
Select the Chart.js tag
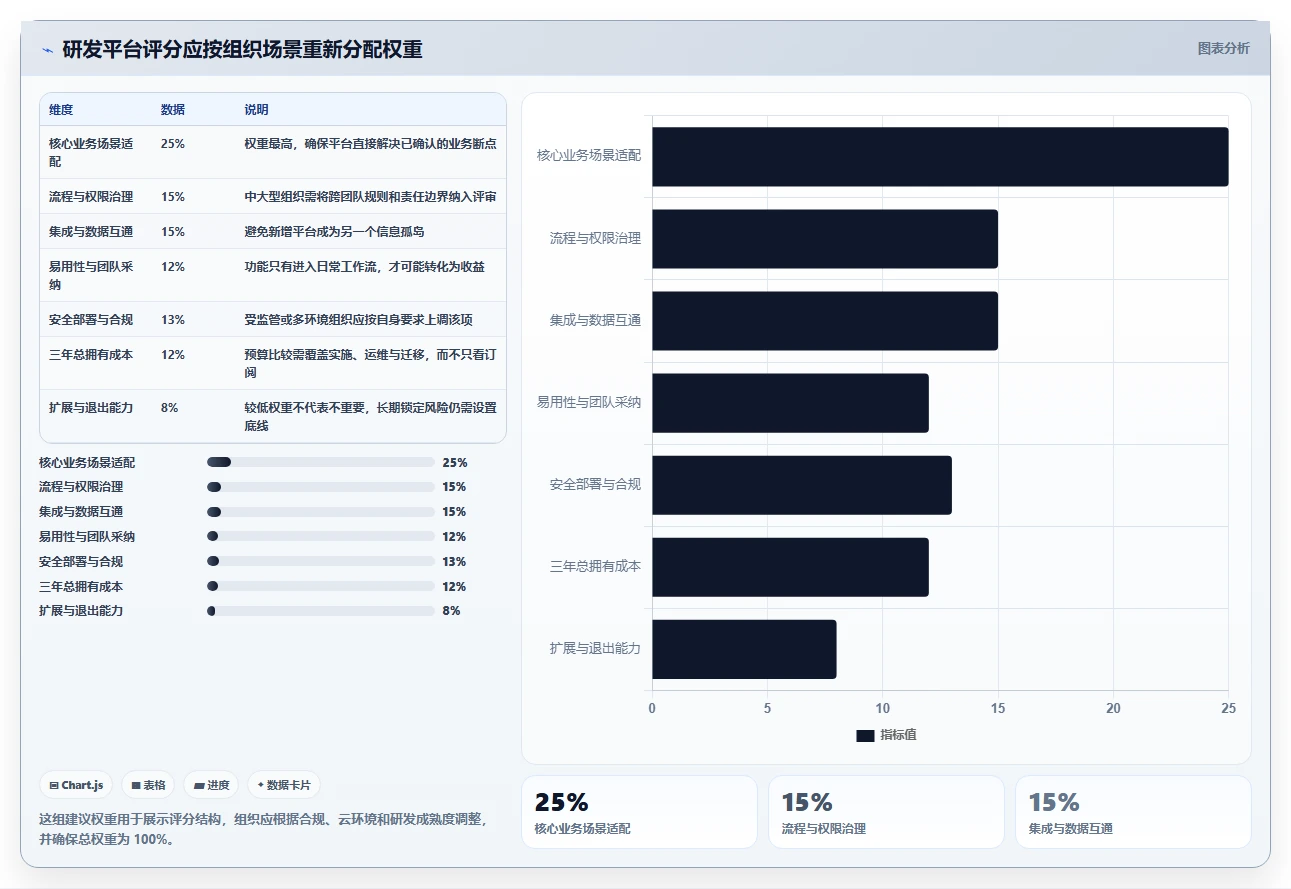(77, 785)
